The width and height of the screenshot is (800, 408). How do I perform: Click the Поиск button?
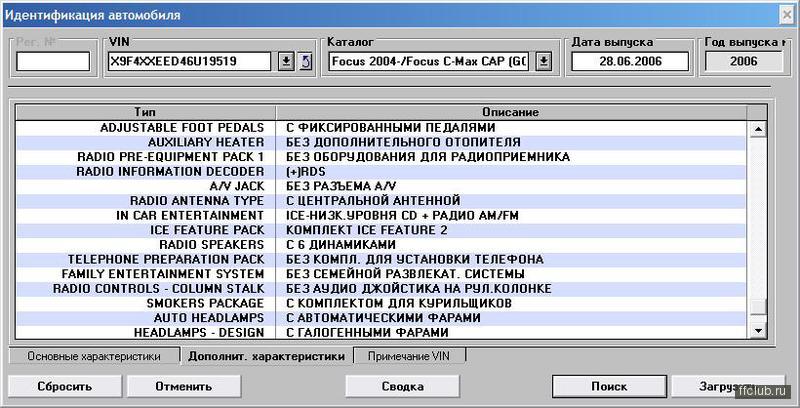click(609, 387)
